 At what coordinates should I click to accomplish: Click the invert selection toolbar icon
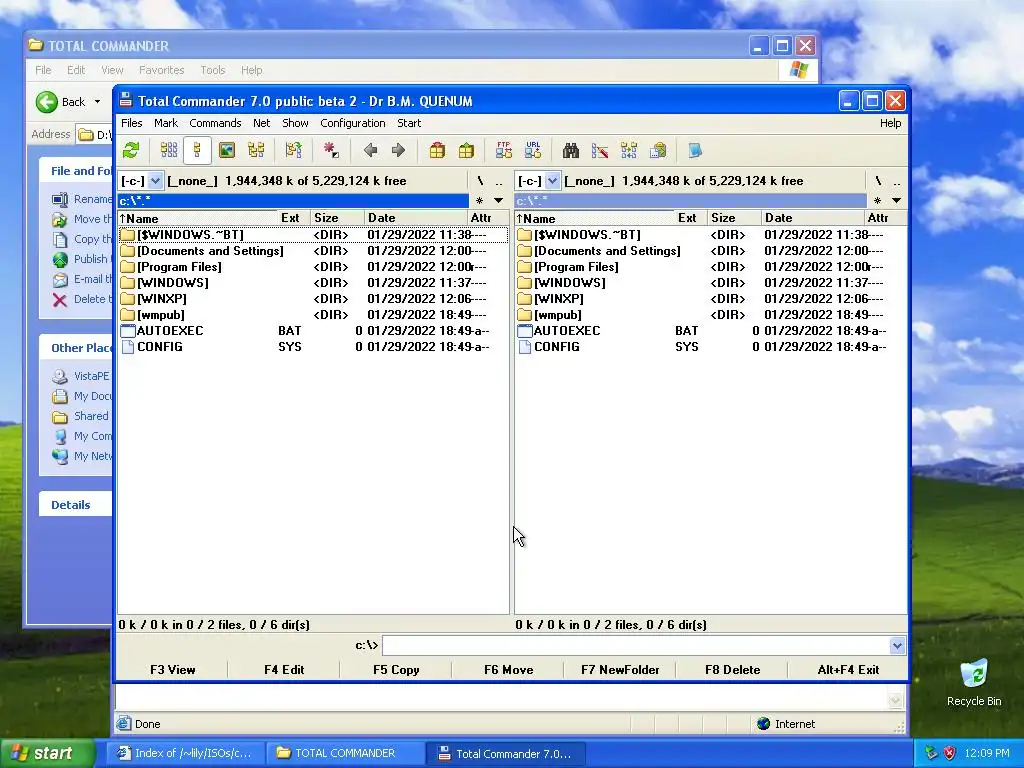[293, 151]
